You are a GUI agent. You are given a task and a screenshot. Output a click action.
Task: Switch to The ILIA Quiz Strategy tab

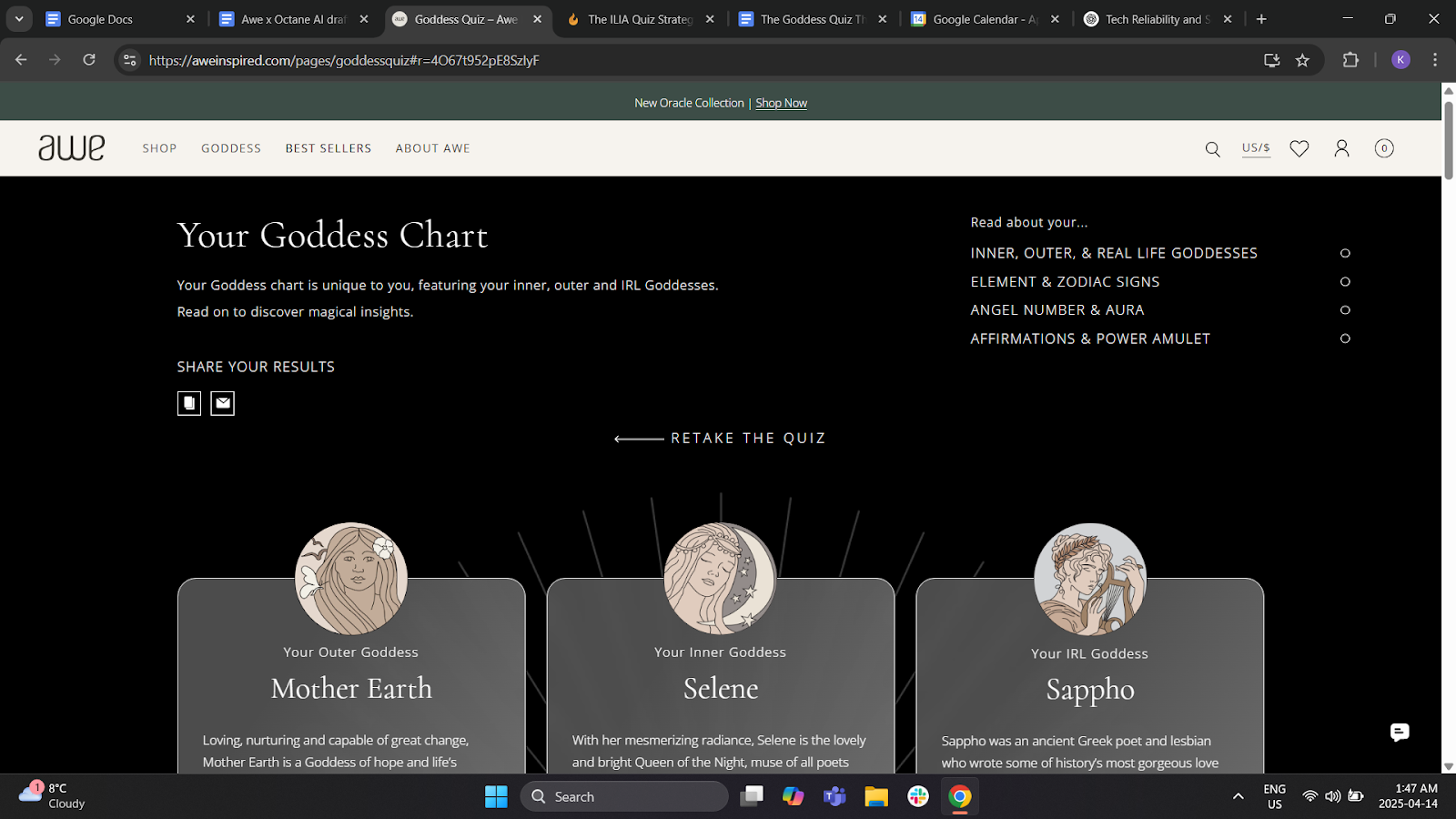[x=639, y=19]
